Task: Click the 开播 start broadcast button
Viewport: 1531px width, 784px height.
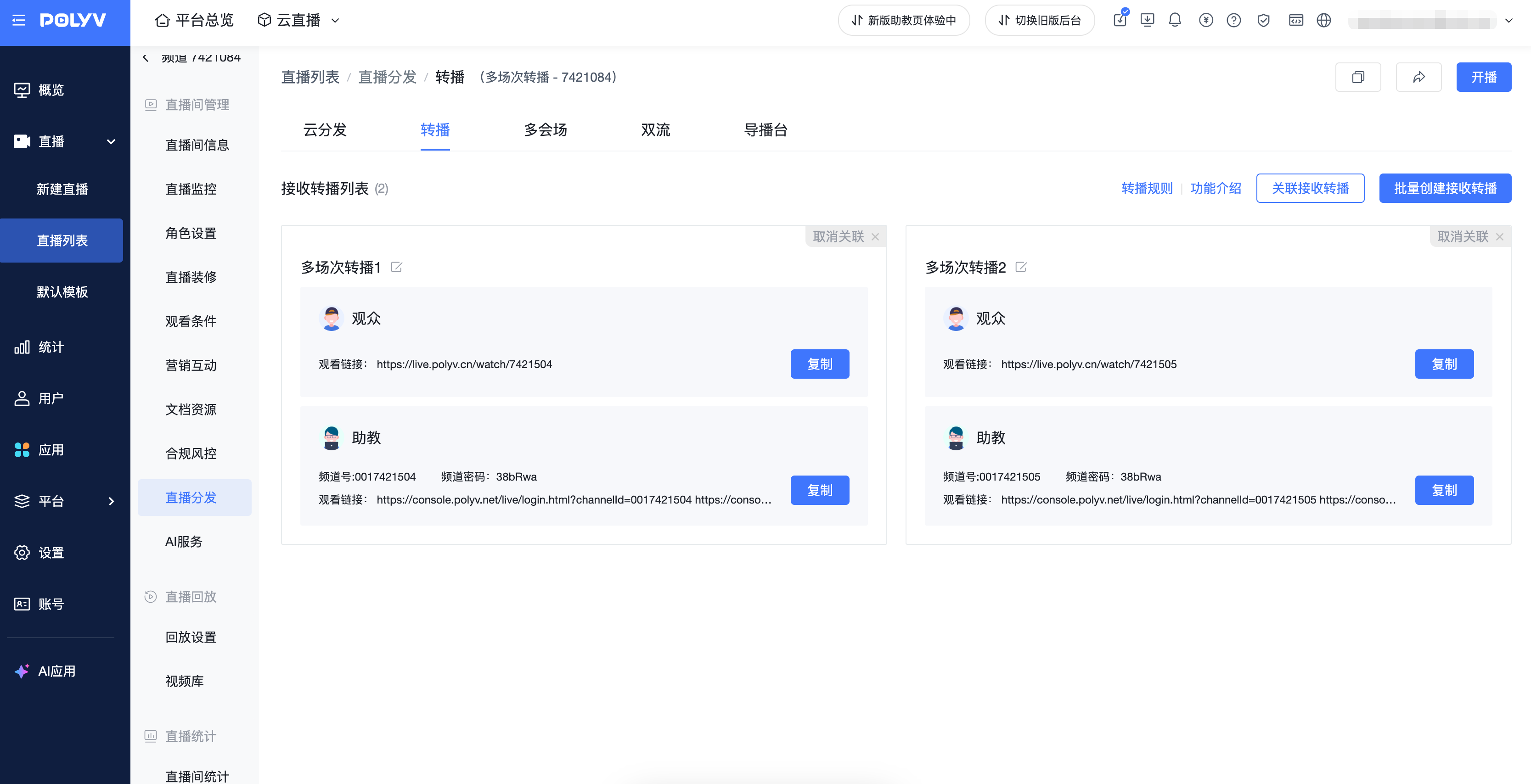Action: (x=1483, y=77)
